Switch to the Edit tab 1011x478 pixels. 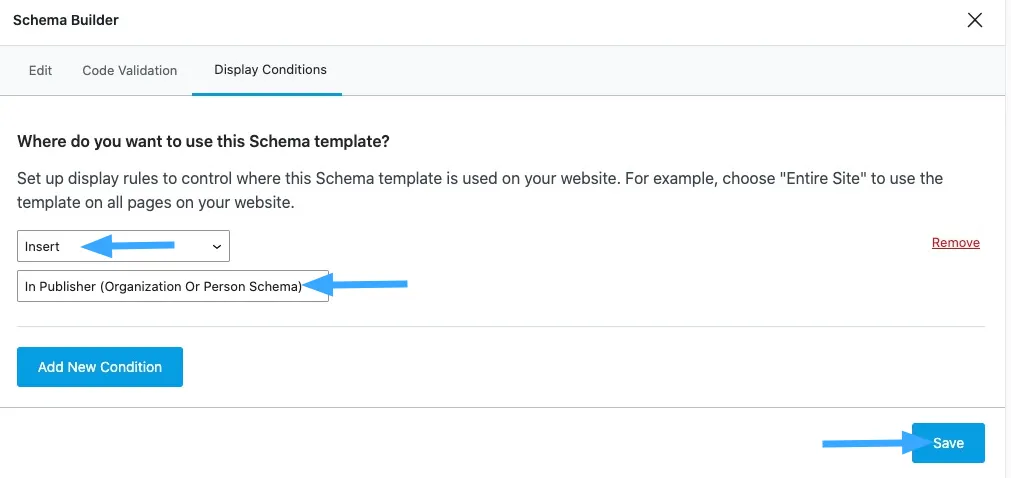click(40, 71)
